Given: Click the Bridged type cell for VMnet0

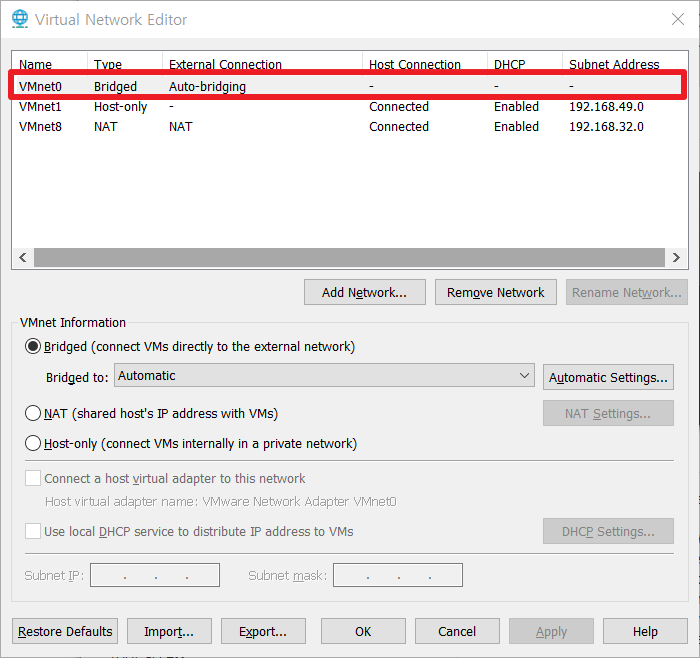Looking at the screenshot, I should pyautogui.click(x=115, y=86).
